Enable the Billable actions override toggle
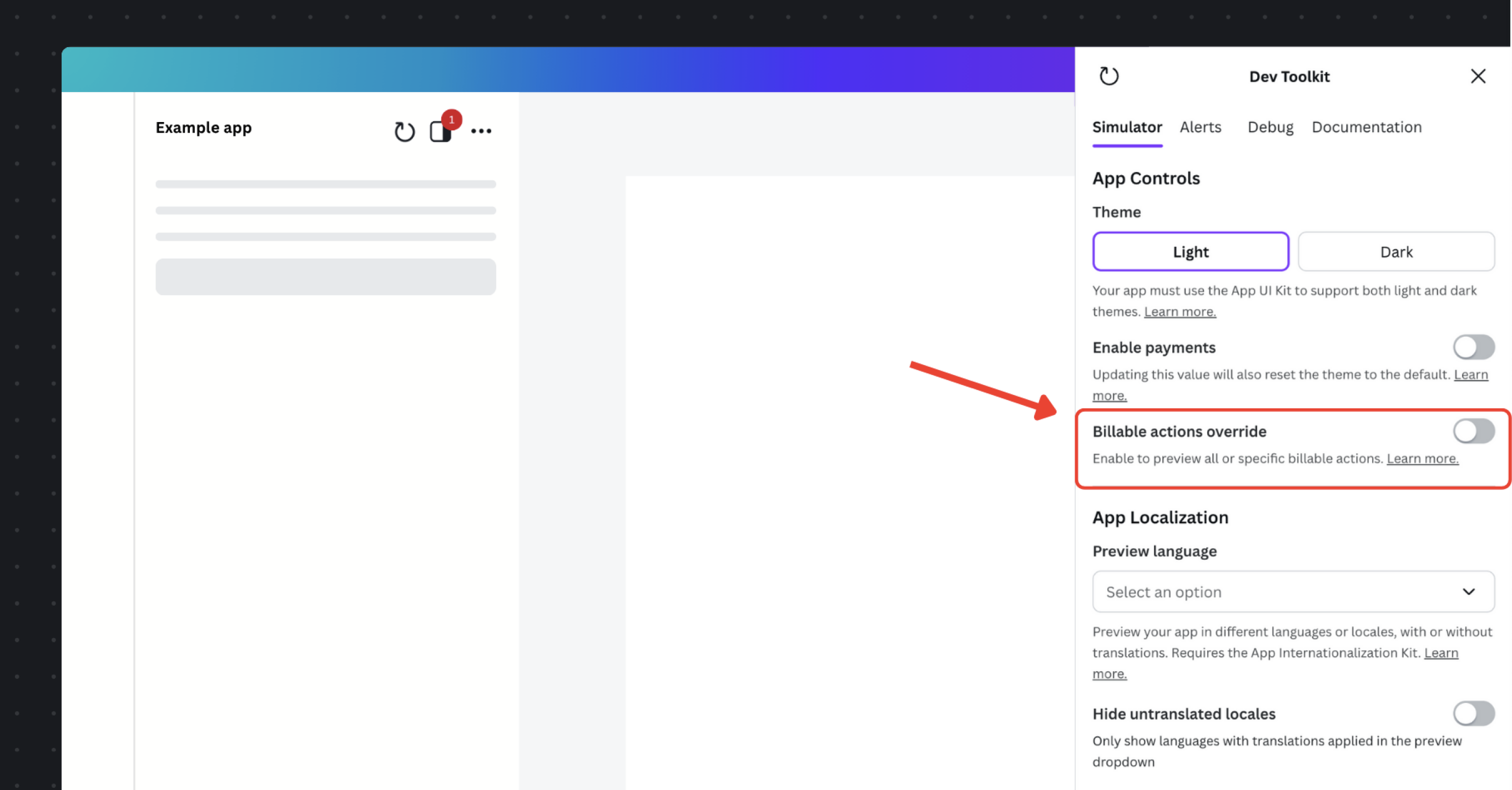 [1473, 431]
